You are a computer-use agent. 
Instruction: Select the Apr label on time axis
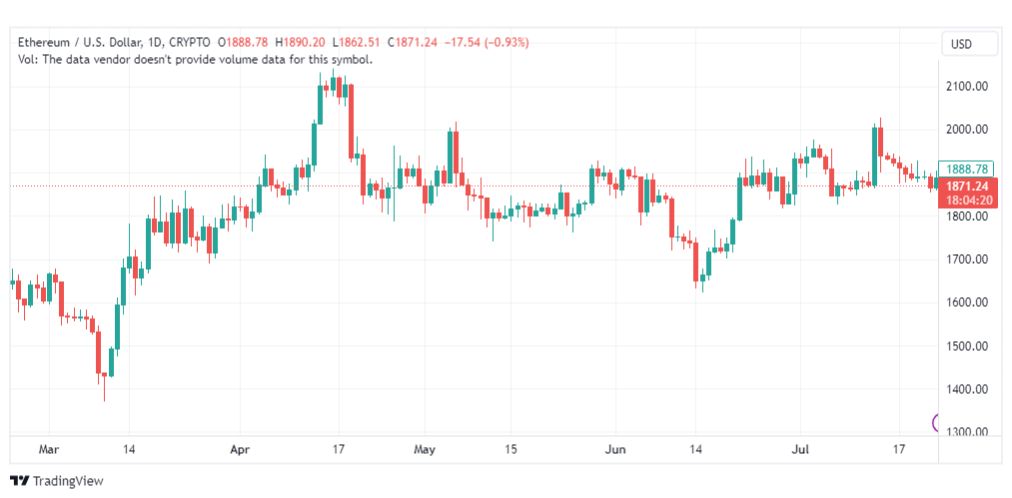pos(240,449)
